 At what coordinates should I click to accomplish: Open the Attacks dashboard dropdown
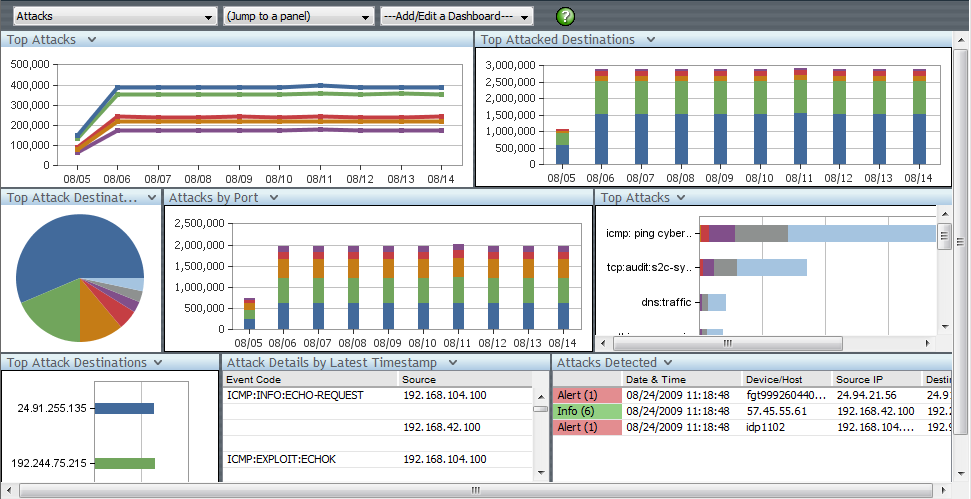point(115,17)
